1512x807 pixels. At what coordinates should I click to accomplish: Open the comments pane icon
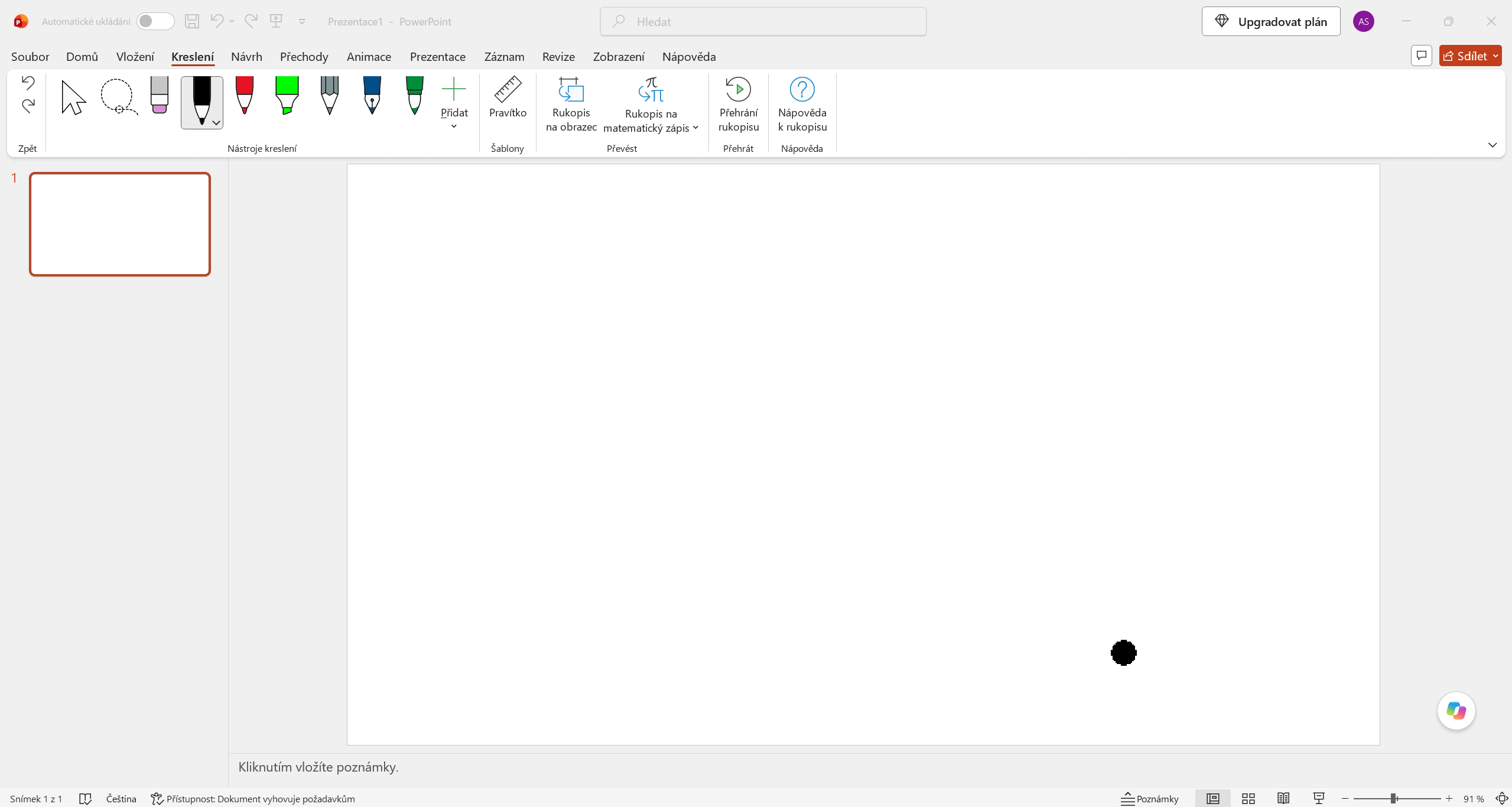(x=1422, y=56)
